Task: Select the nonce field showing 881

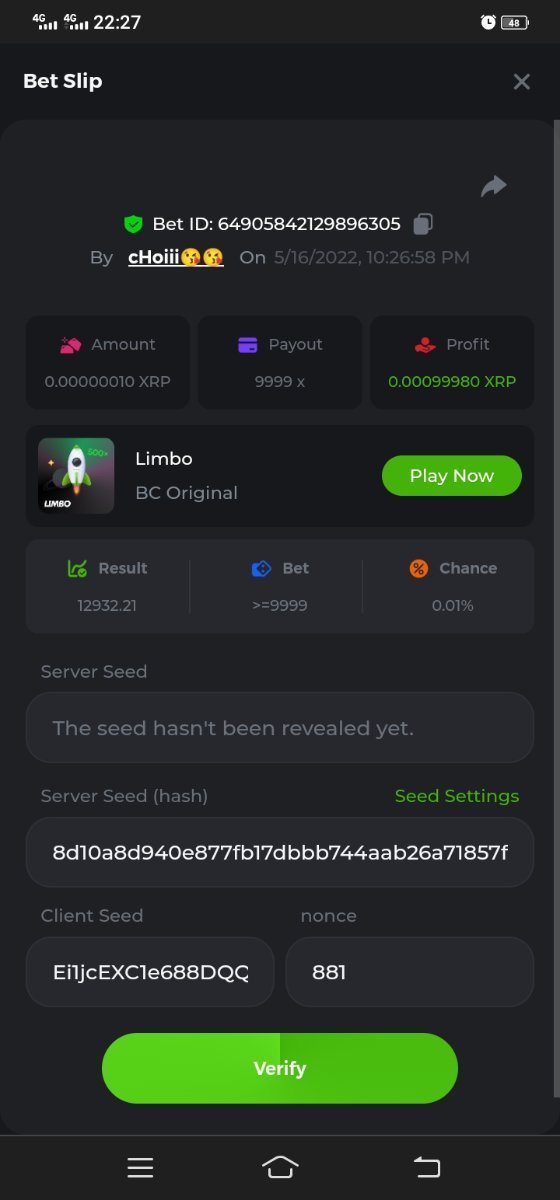Action: [x=410, y=971]
